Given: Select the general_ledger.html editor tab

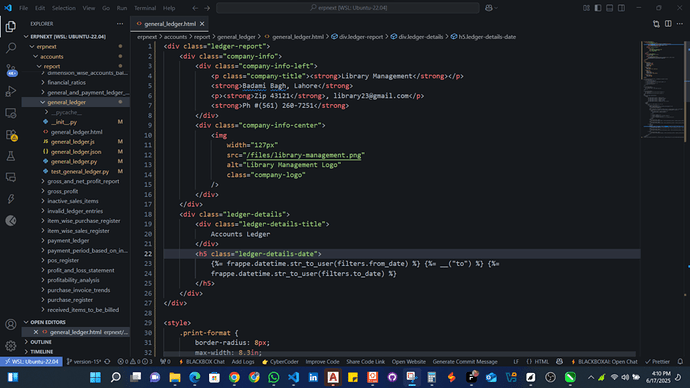Looking at the screenshot, I should (170, 24).
